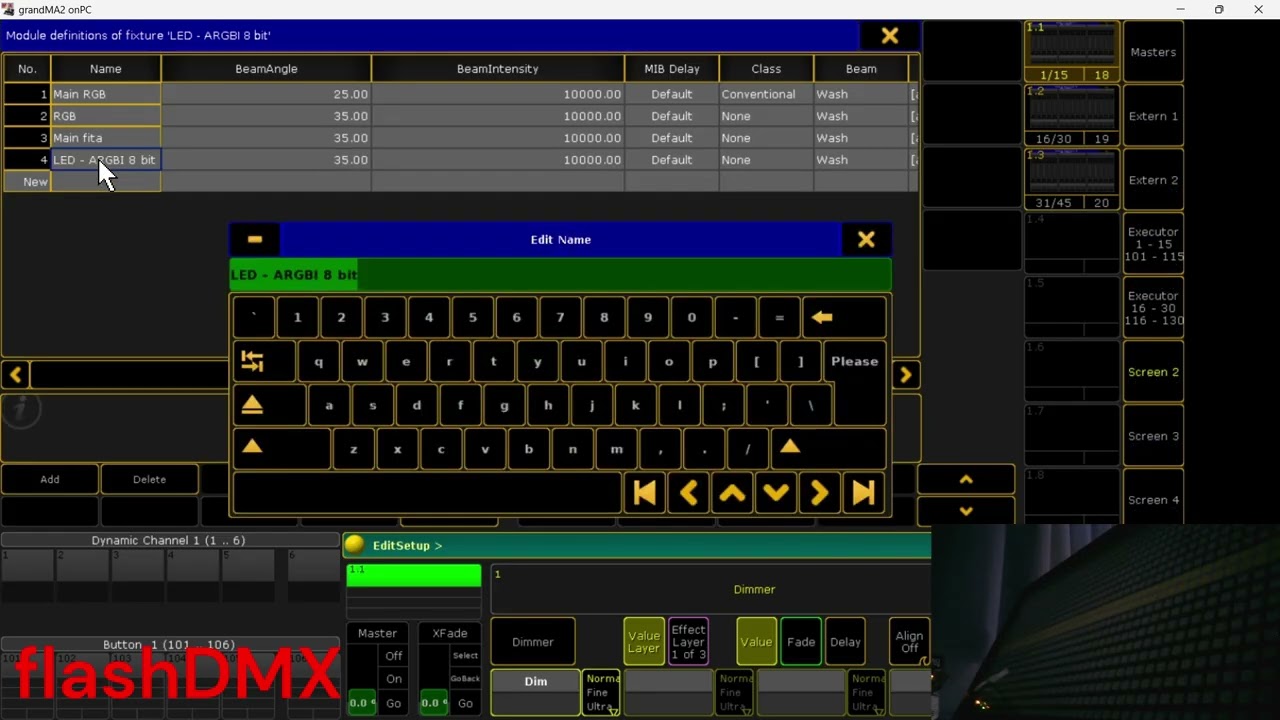
Task: Click the 'q' key on virtual keyboard
Action: coord(319,361)
